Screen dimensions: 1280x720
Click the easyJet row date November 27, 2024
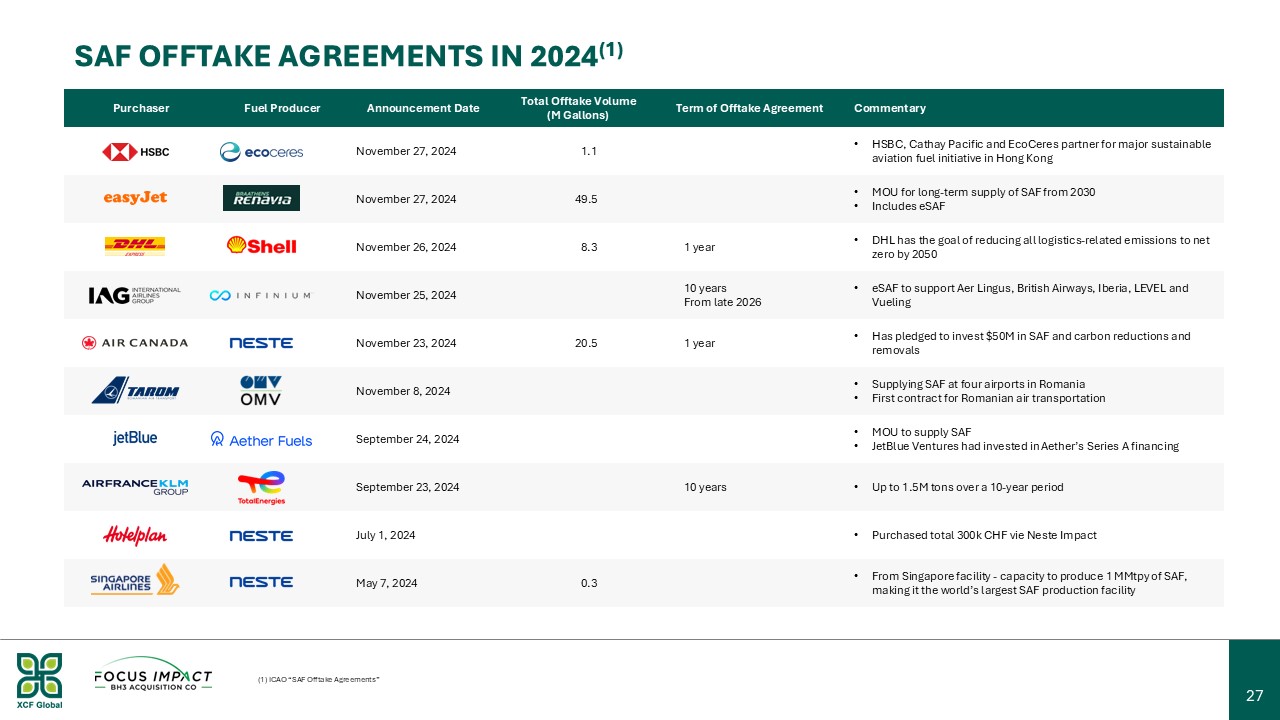[406, 199]
